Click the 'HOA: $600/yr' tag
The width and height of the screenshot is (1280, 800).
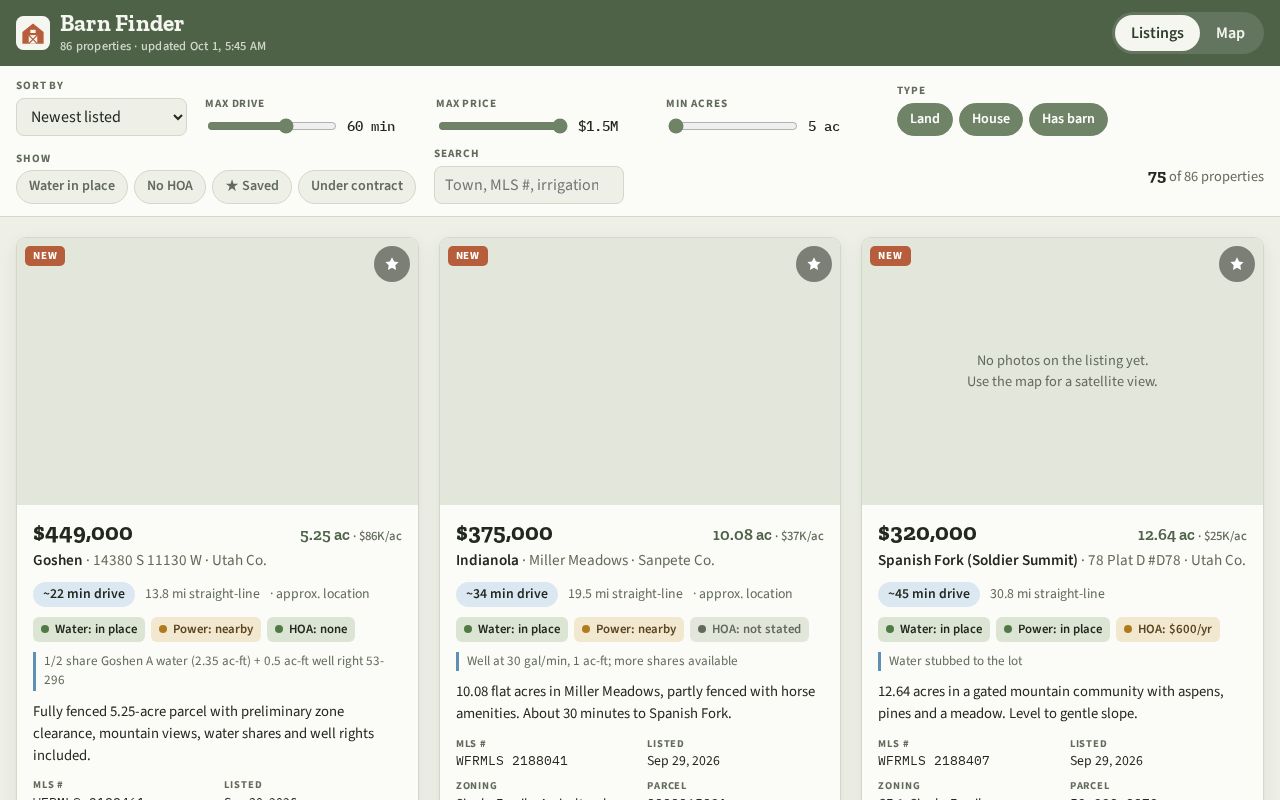pyautogui.click(x=1168, y=629)
